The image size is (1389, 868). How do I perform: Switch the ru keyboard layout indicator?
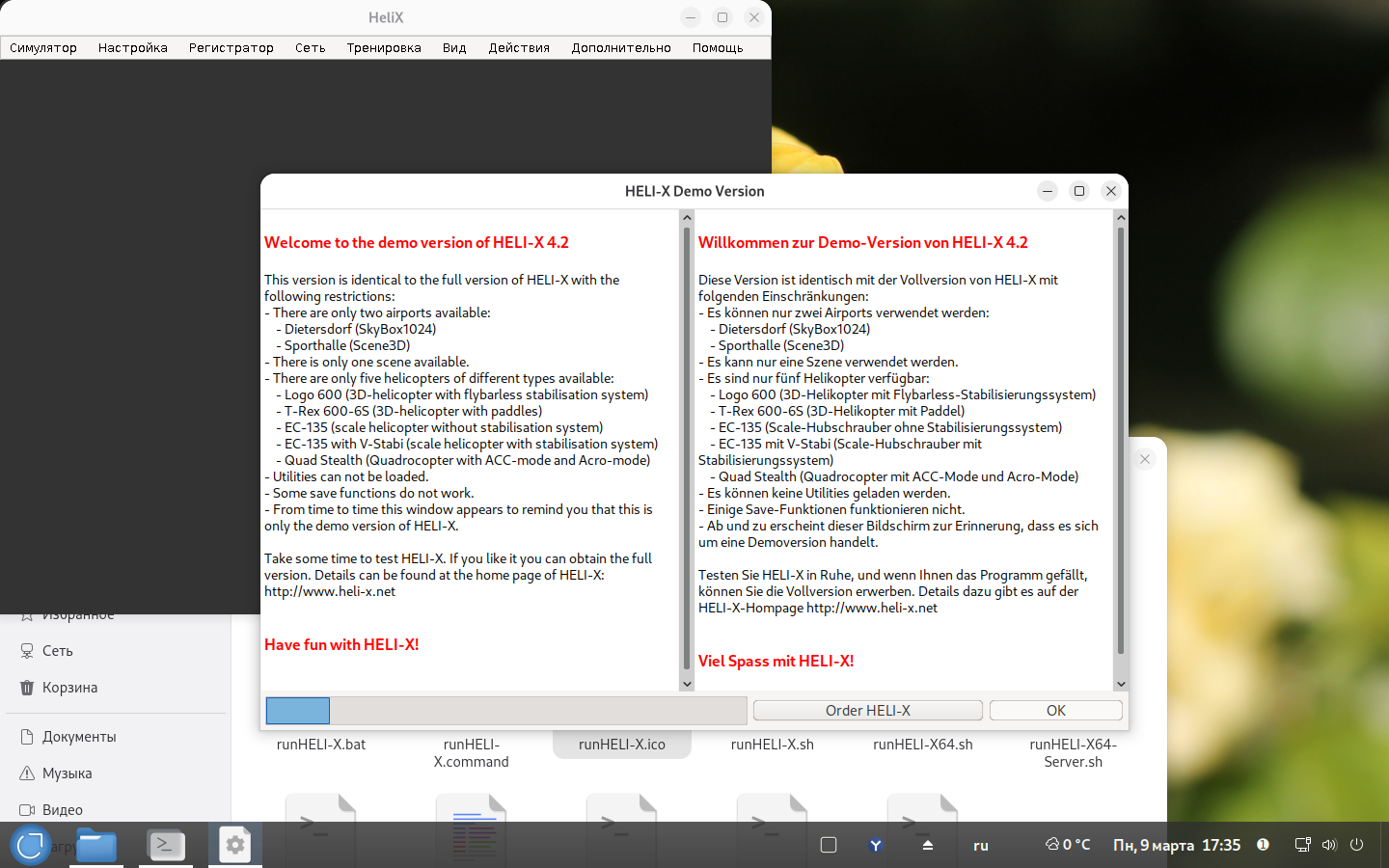tap(981, 846)
